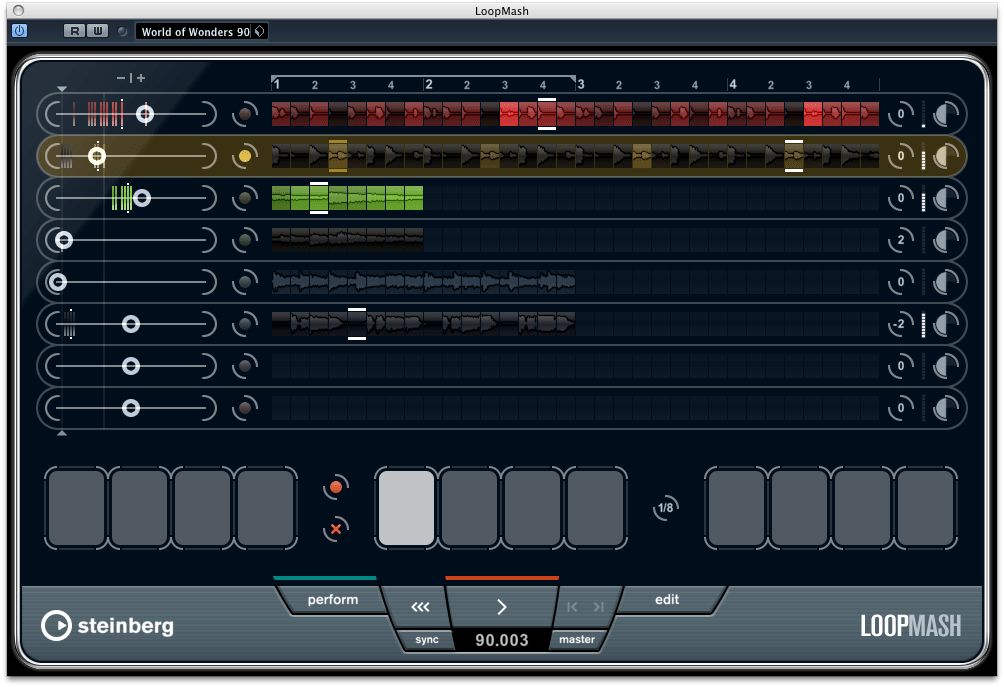Click the dry/wet icon on the top track
The image size is (1004, 687).
point(946,113)
